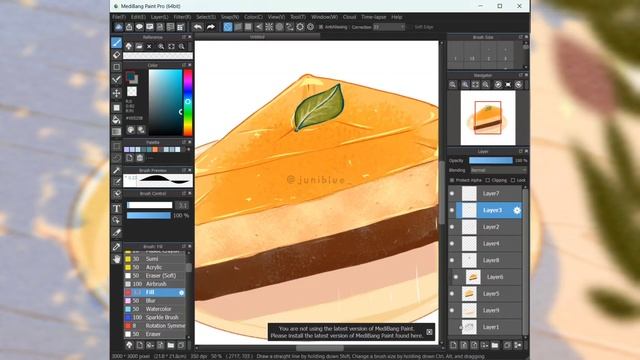640x360 pixels.
Task: Enable the Clipping checkbox
Action: (488, 180)
